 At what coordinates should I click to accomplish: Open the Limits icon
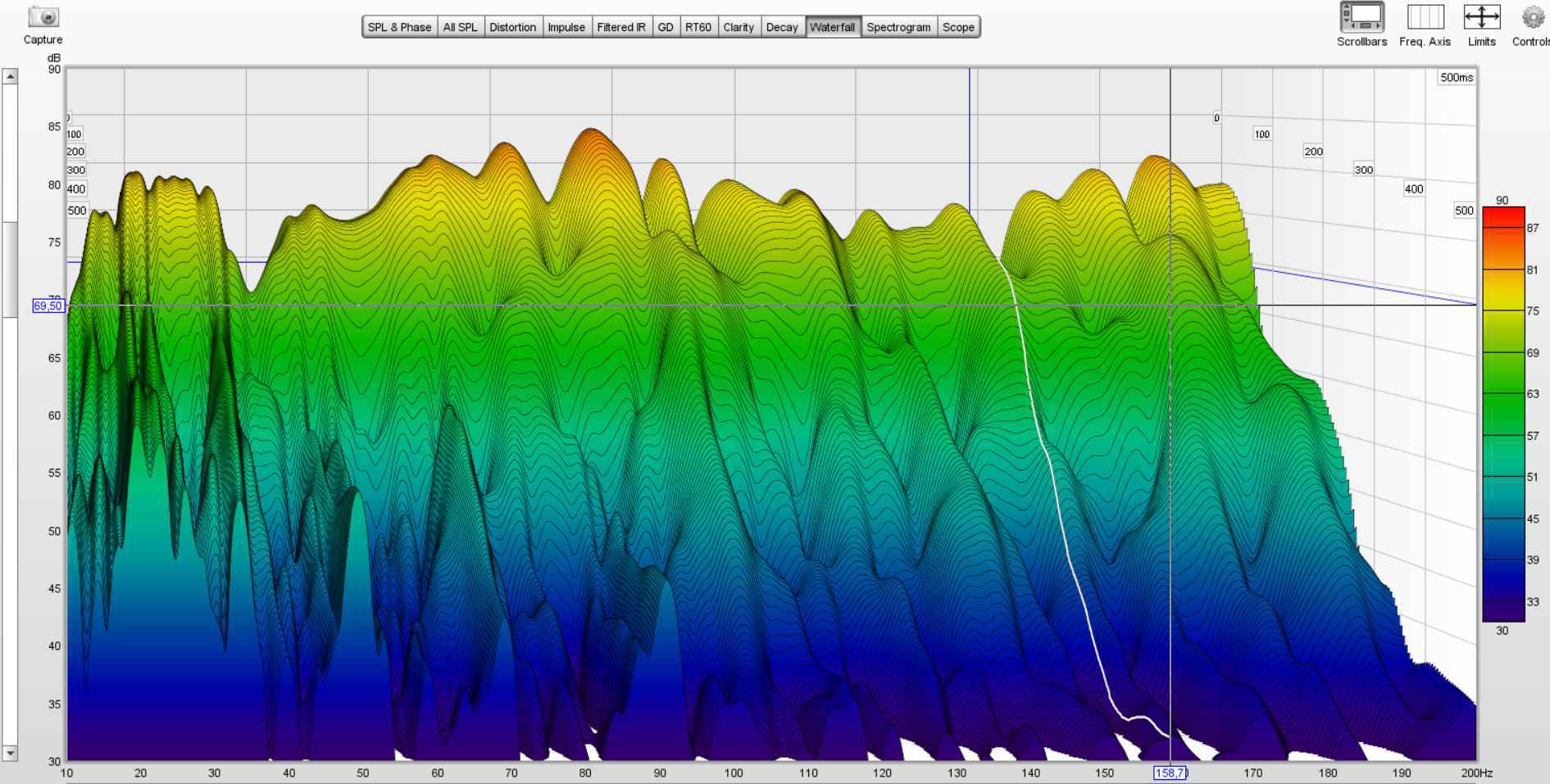pos(1481,18)
